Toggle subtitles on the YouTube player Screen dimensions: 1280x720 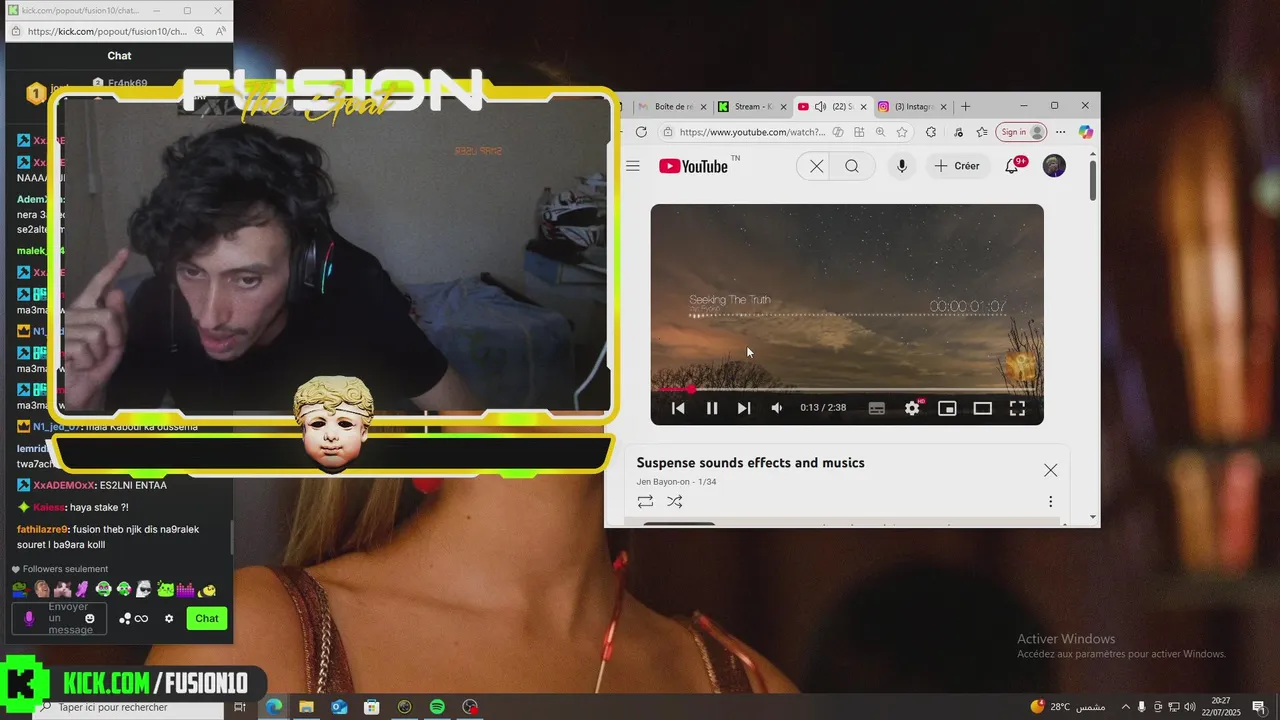[877, 408]
